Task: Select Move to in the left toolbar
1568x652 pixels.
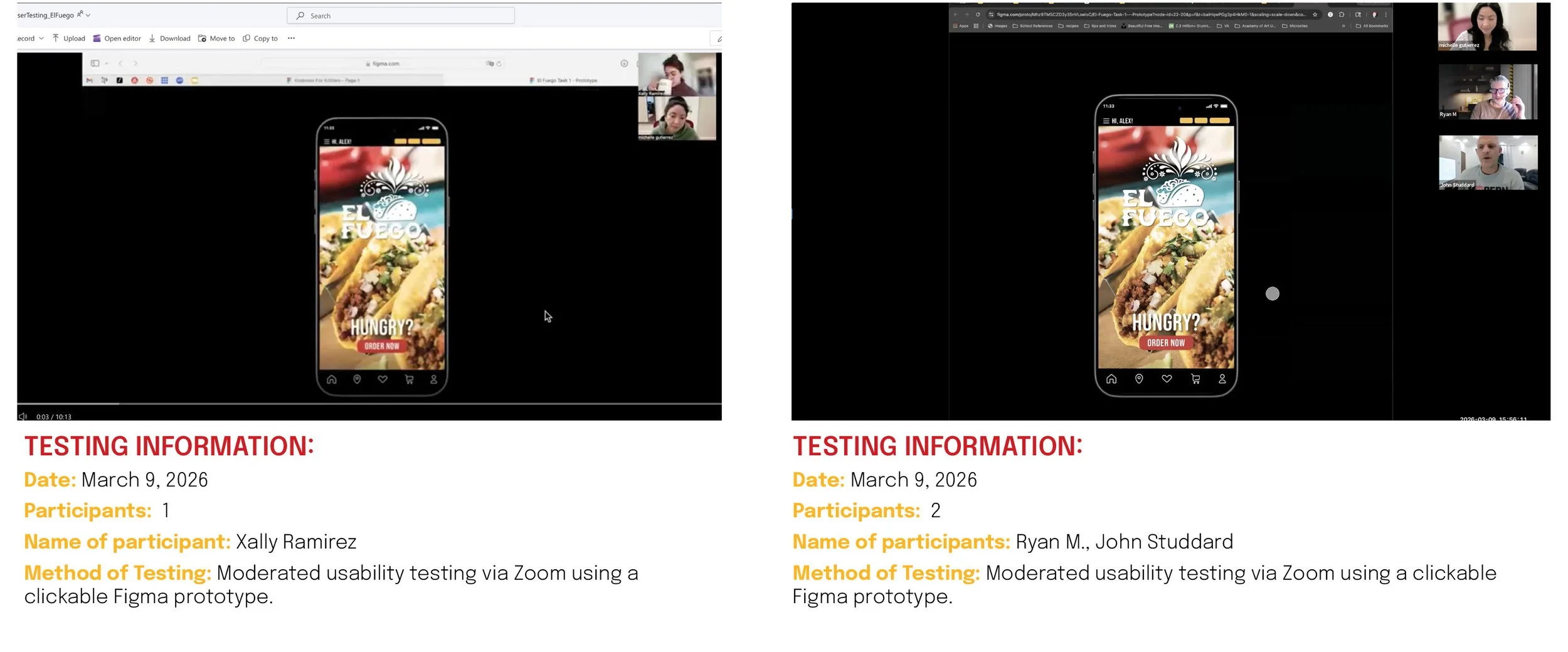Action: (x=216, y=38)
